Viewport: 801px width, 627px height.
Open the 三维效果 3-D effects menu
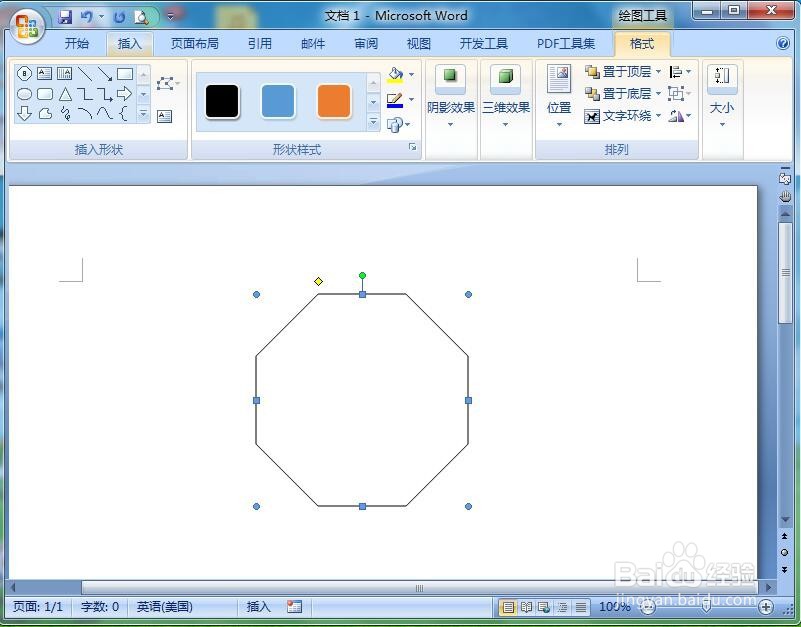coord(505,97)
